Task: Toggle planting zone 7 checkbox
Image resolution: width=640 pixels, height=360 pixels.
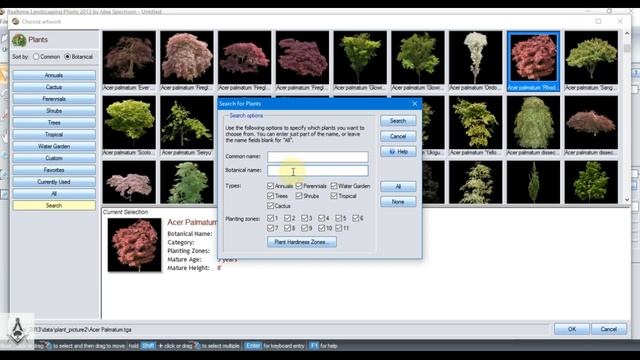Action: pyautogui.click(x=270, y=228)
